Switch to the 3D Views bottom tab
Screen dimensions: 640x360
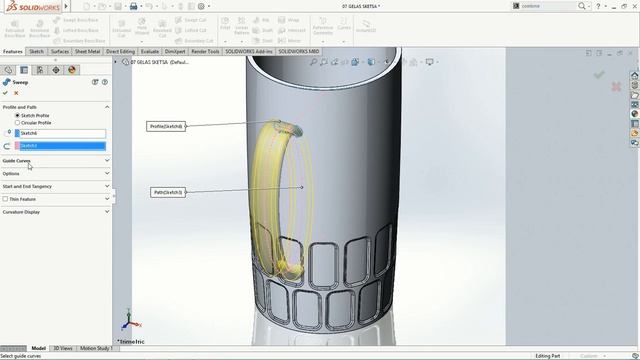pyautogui.click(x=63, y=348)
